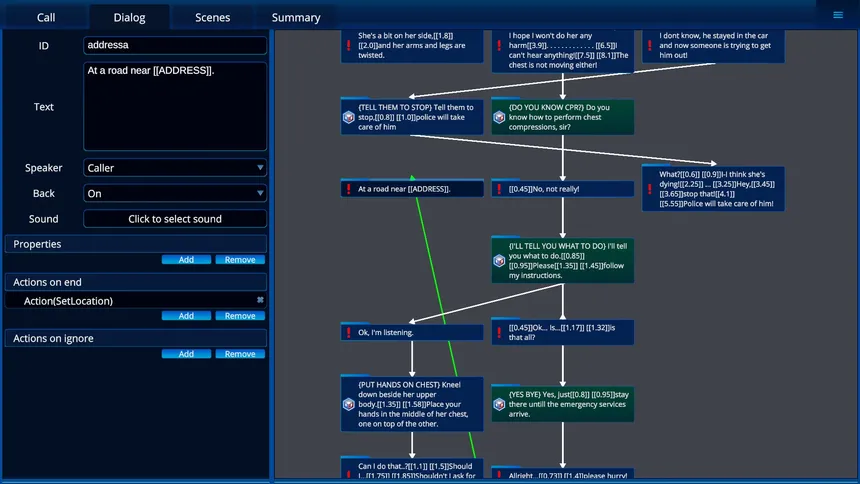The width and height of the screenshot is (860, 484).
Task: Select the Actions on ignore section header
Action: (x=135, y=338)
